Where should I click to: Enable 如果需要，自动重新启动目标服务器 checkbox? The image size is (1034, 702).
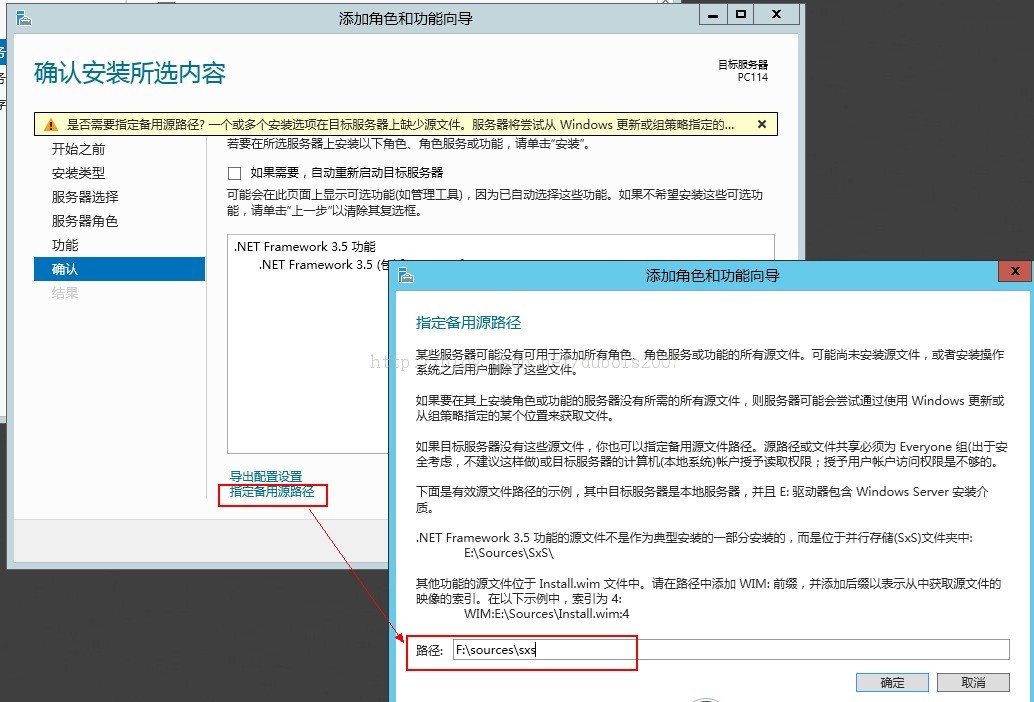(235, 173)
